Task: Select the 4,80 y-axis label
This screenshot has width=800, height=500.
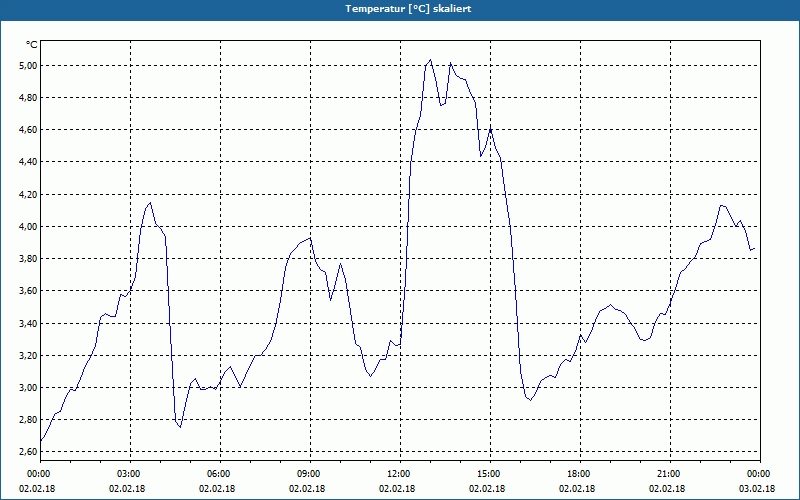Action: pos(28,97)
